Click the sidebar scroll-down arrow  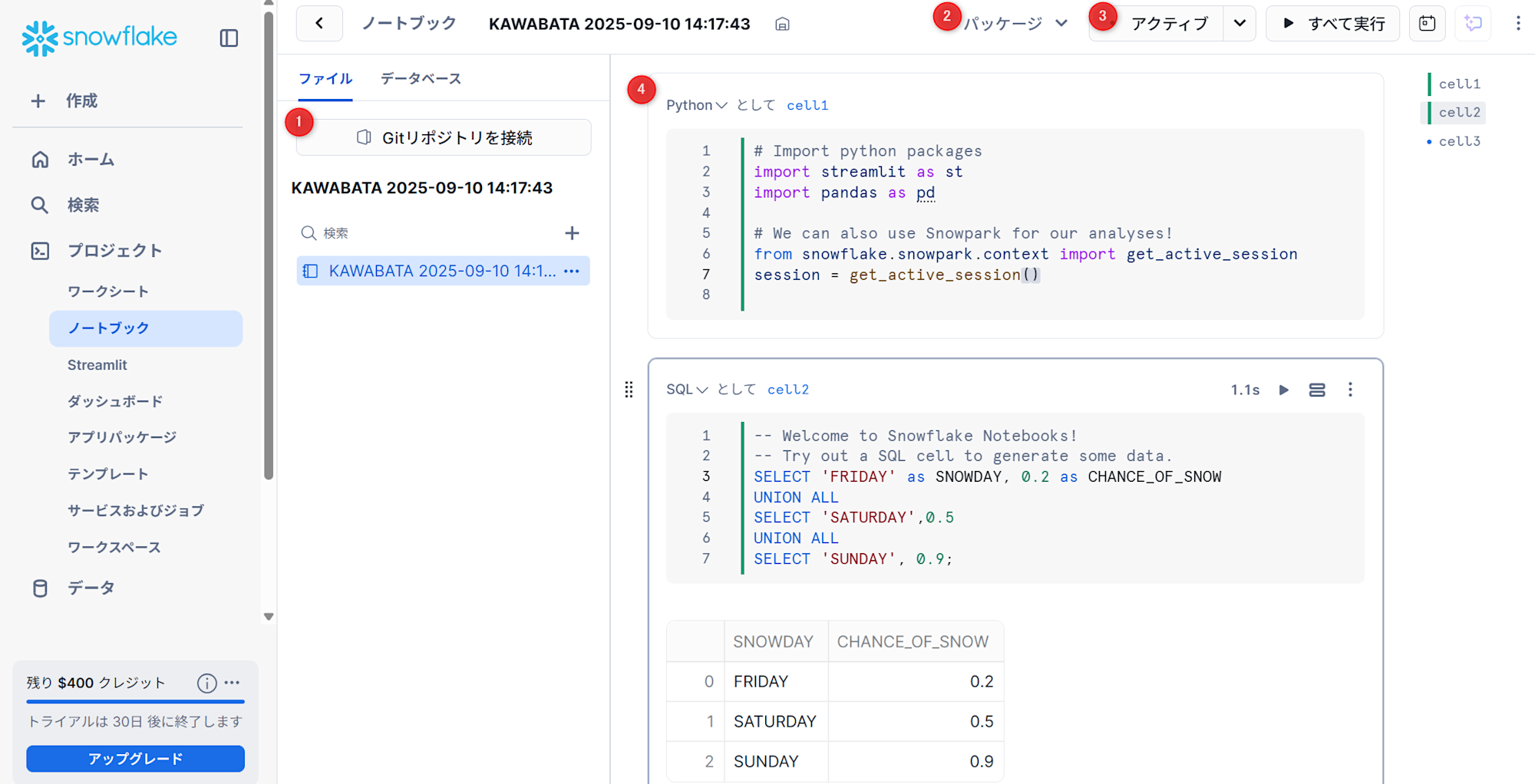click(x=269, y=616)
